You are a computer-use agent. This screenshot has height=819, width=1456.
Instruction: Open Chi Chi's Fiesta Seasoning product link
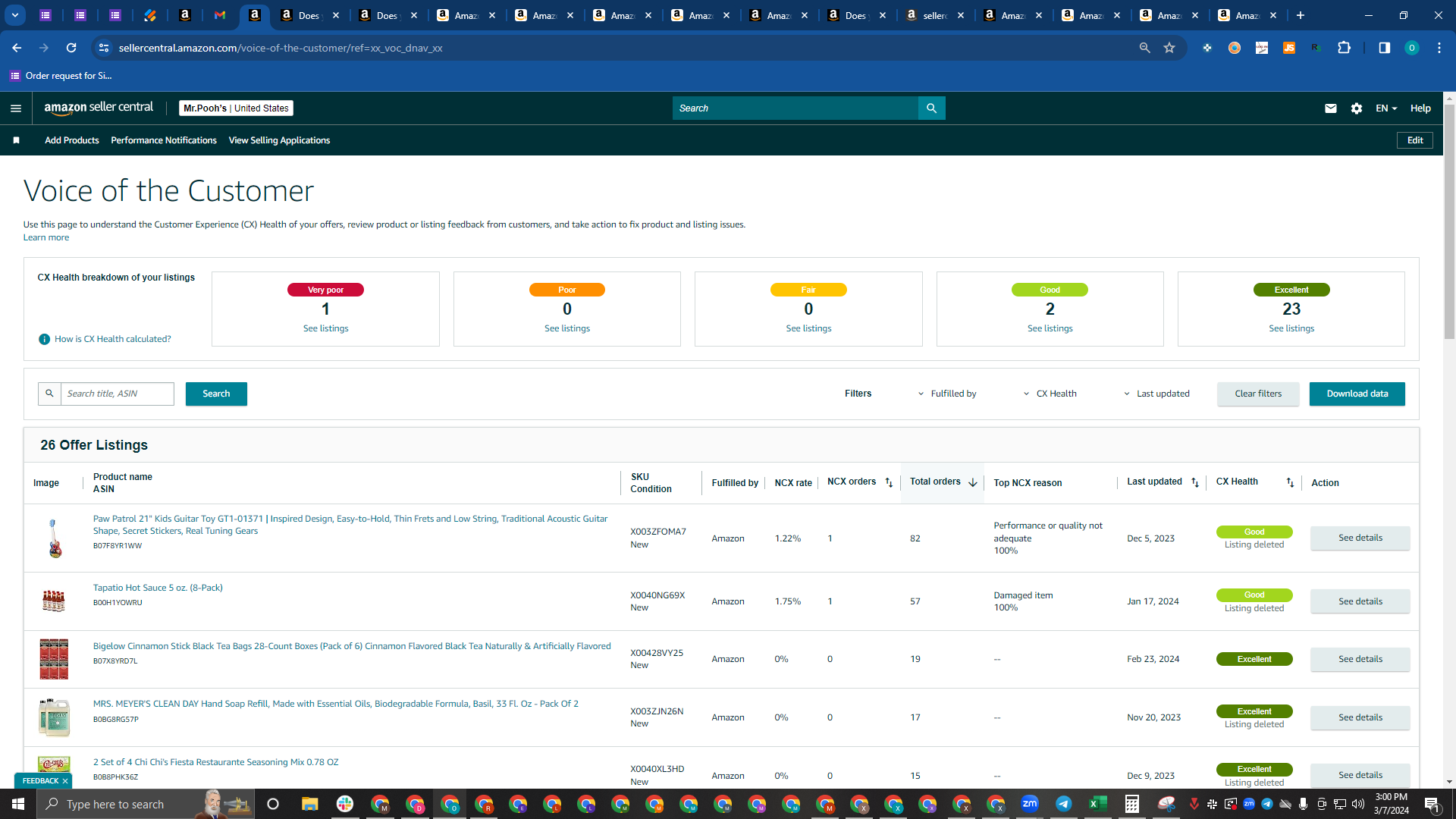click(215, 762)
